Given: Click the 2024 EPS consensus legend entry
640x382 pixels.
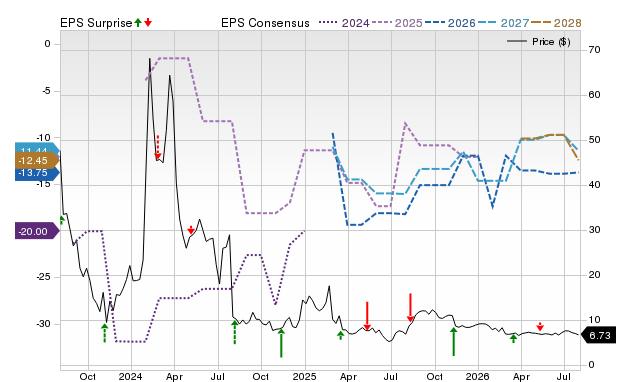Looking at the screenshot, I should point(344,23).
